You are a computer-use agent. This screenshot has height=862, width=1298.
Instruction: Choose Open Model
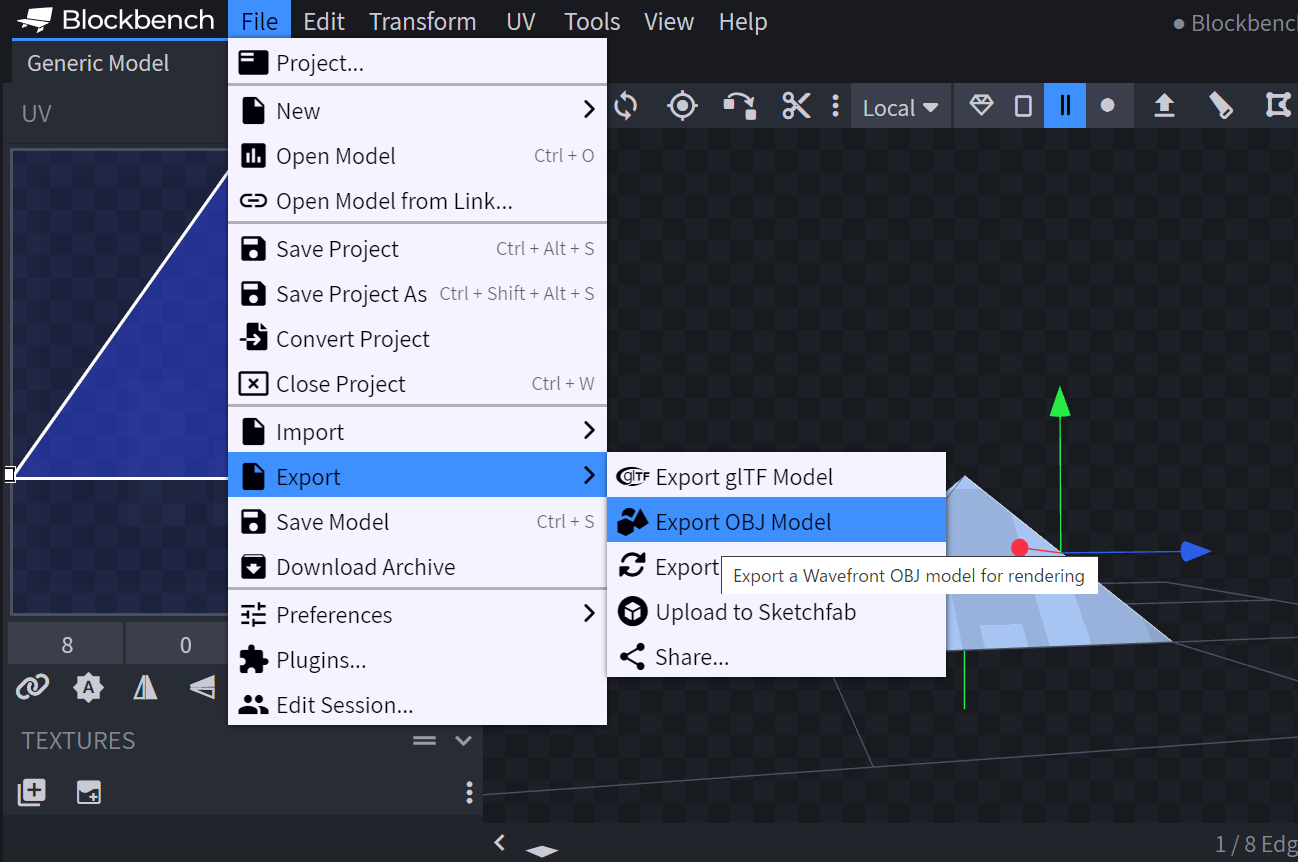[418, 155]
